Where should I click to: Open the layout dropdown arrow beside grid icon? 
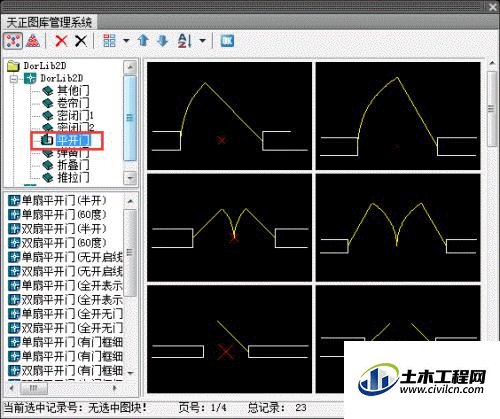126,41
